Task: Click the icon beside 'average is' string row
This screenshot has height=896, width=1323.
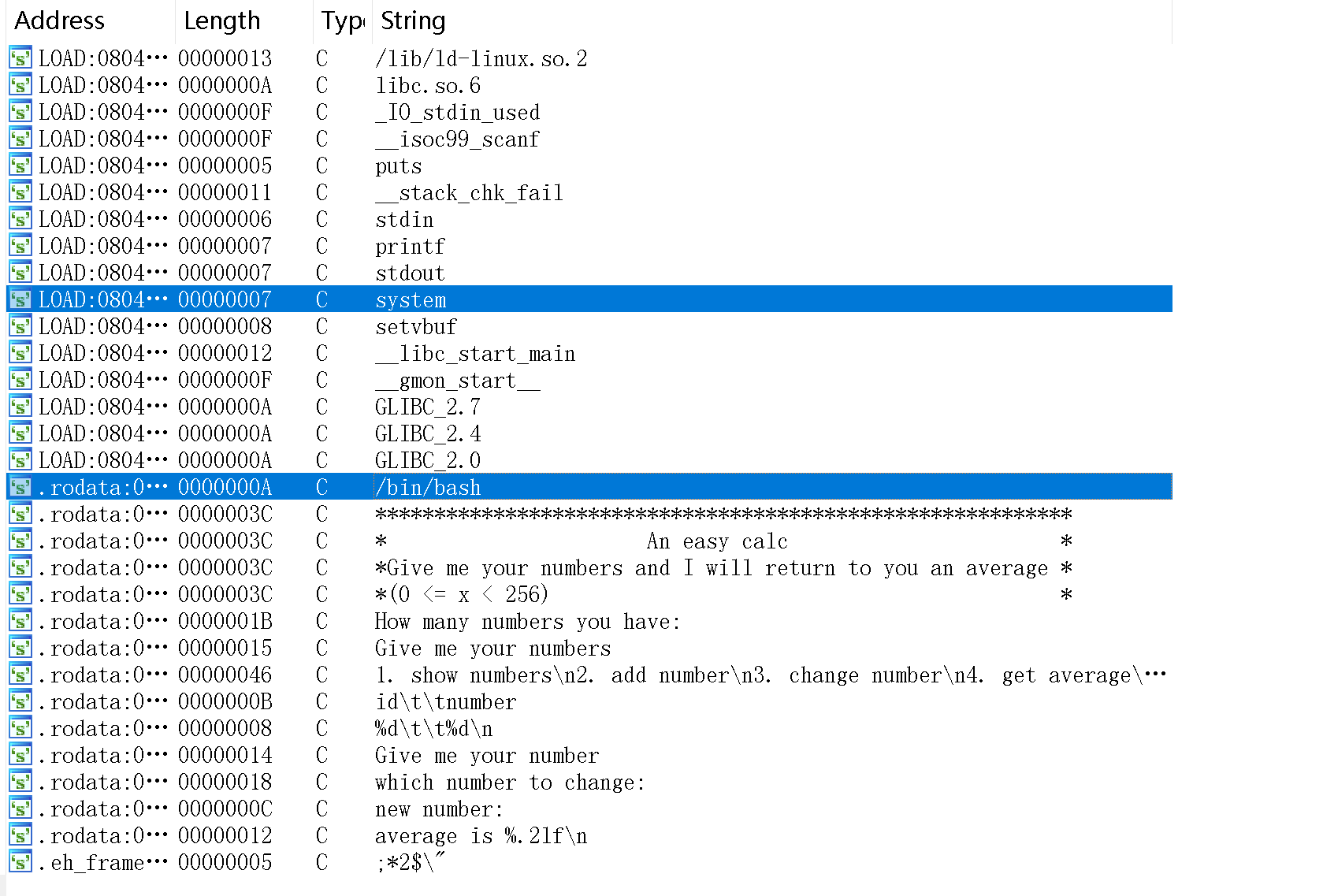Action: 20,835
